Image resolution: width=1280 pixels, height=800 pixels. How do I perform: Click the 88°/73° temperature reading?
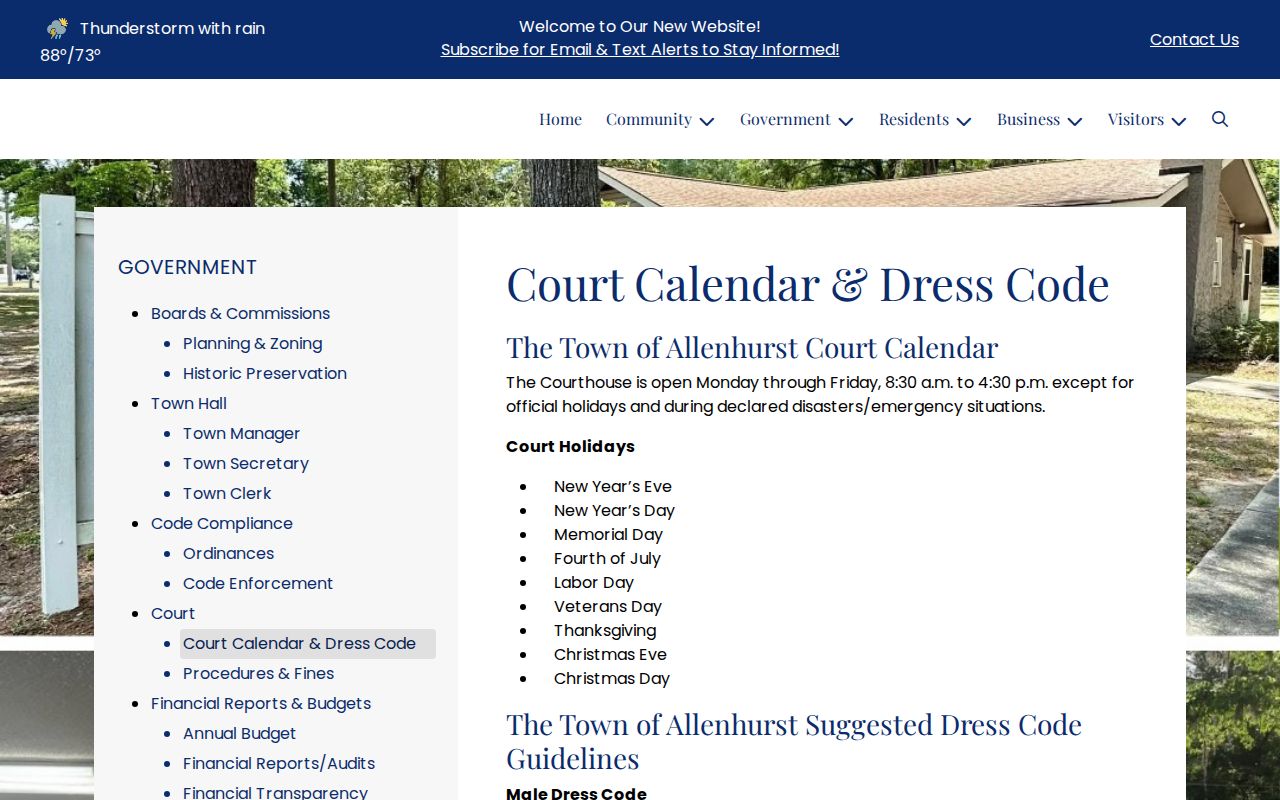(x=70, y=55)
